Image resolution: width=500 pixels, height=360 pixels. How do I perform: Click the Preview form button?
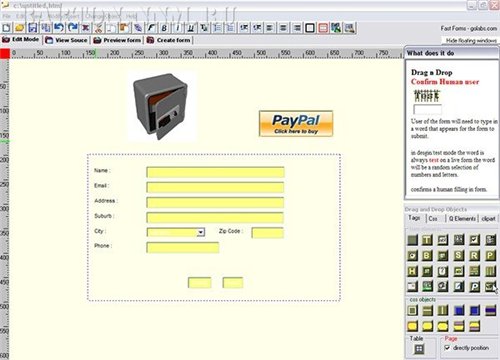[117, 40]
